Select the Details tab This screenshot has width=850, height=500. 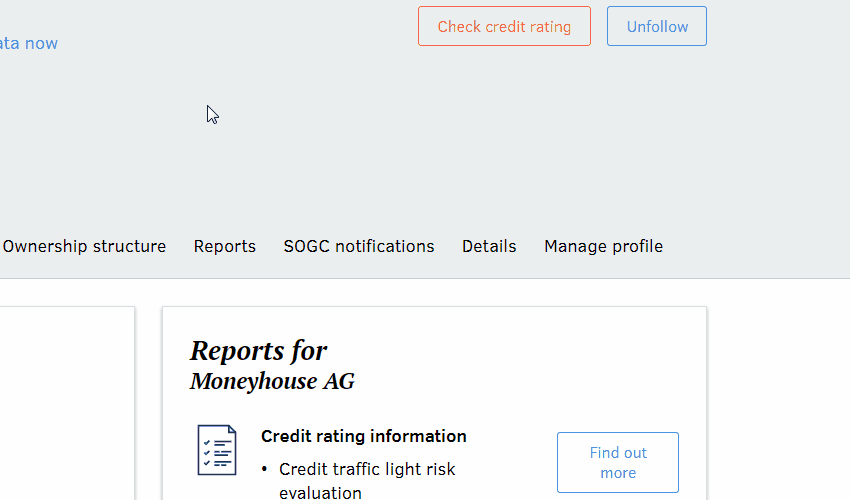coord(489,246)
